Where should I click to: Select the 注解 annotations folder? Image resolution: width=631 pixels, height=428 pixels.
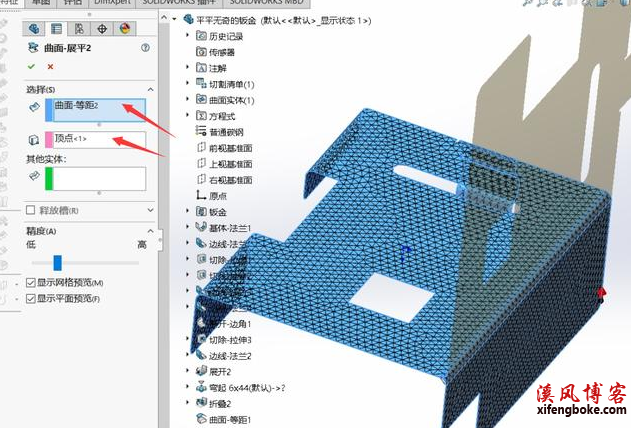211,68
